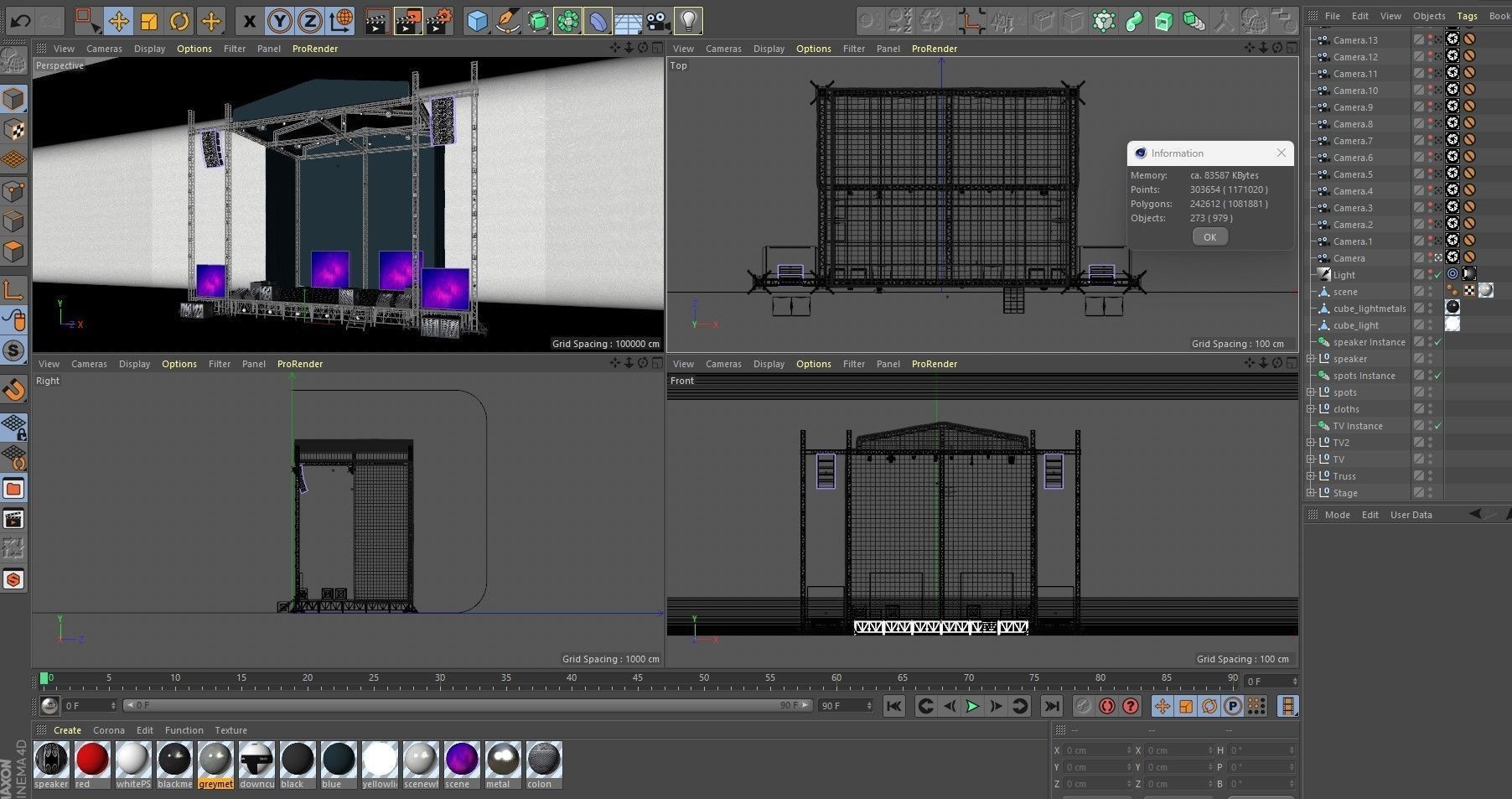Add a Cube primitive object

click(x=477, y=21)
